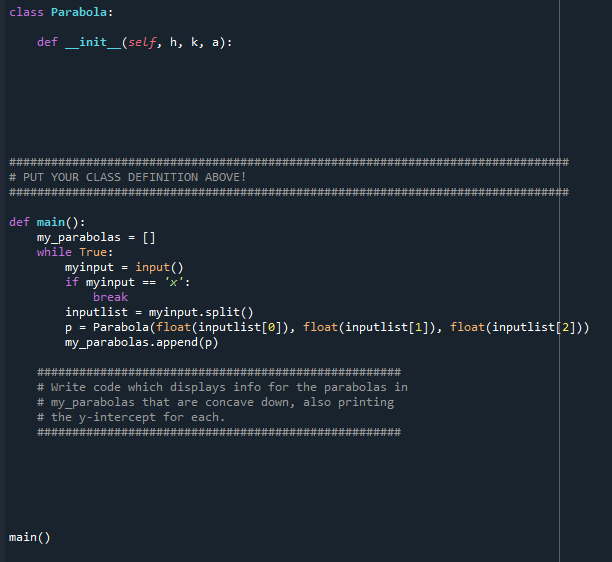The width and height of the screenshot is (612, 562).
Task: Click my_parabolas.append(p) line
Action: pos(142,342)
